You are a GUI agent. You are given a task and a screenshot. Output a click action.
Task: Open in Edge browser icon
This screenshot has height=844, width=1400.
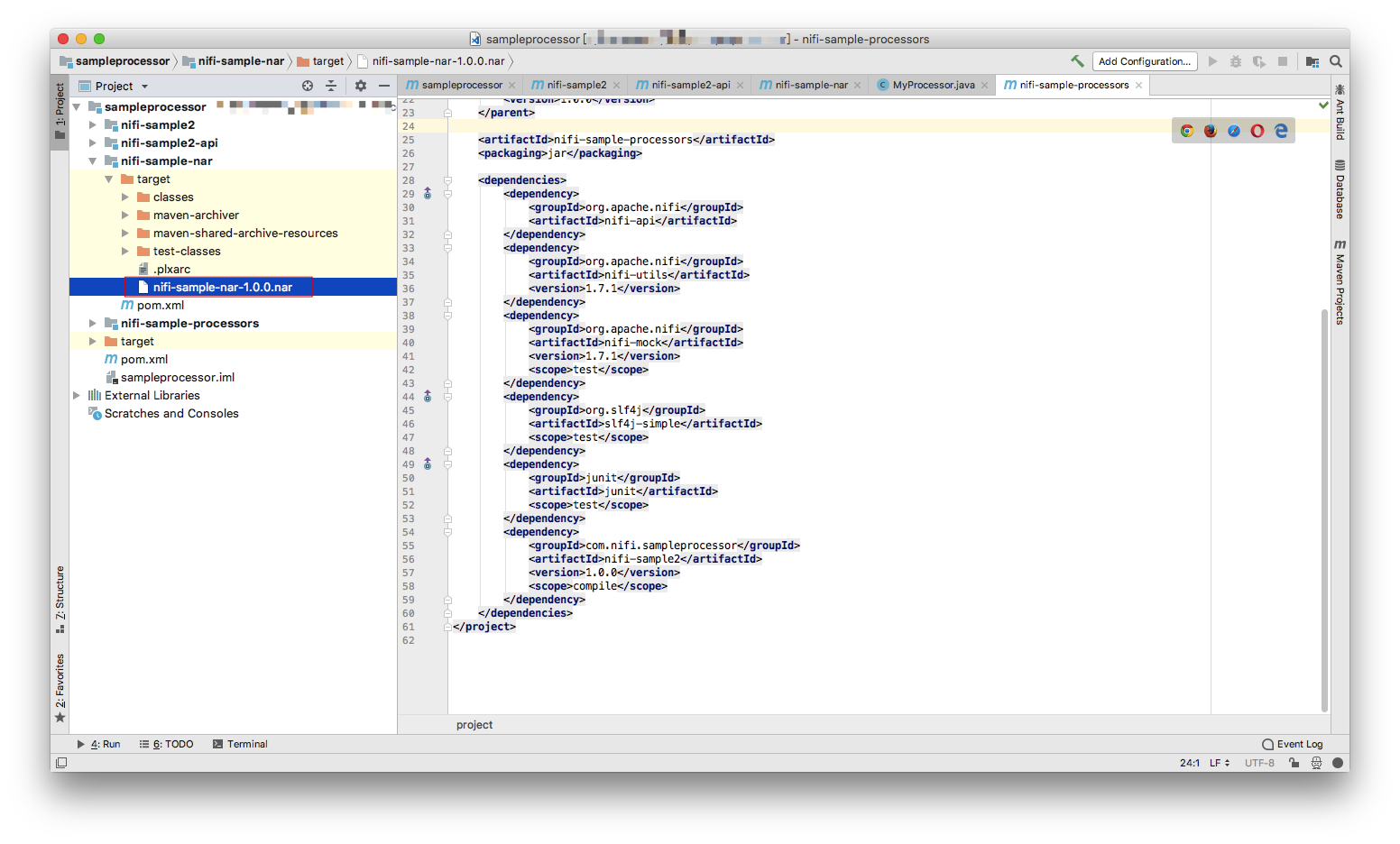(1281, 131)
